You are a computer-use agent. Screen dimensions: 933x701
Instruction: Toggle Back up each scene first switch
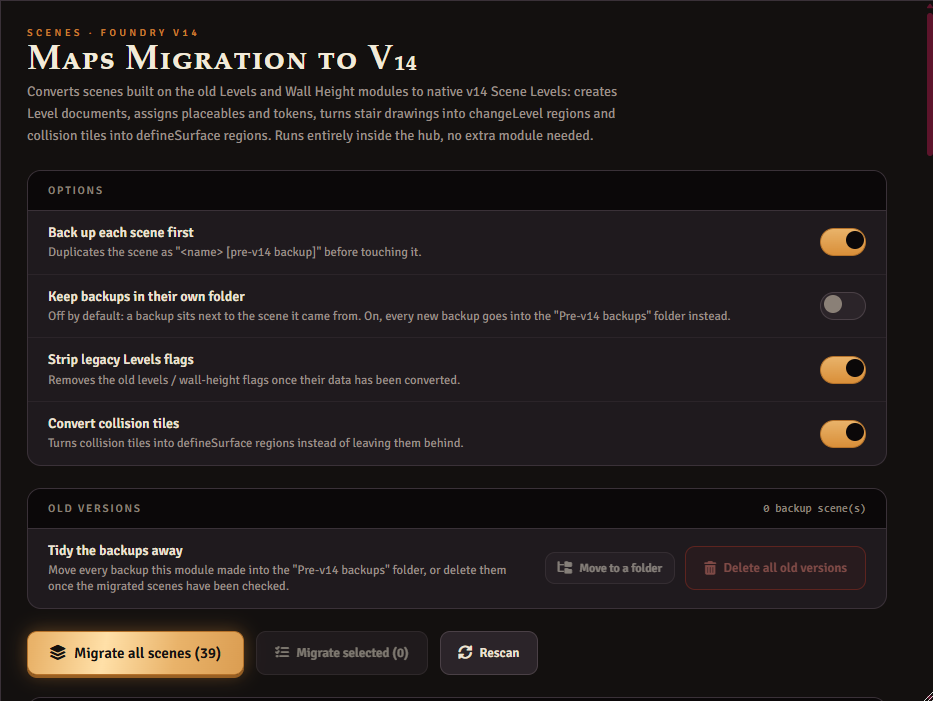tap(843, 242)
